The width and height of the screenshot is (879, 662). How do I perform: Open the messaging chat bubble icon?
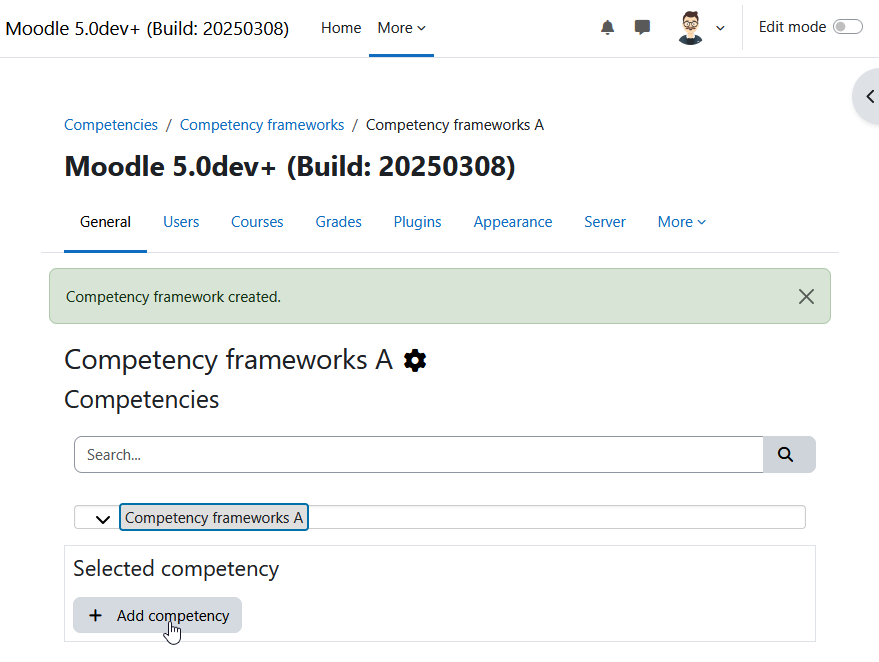coord(642,27)
